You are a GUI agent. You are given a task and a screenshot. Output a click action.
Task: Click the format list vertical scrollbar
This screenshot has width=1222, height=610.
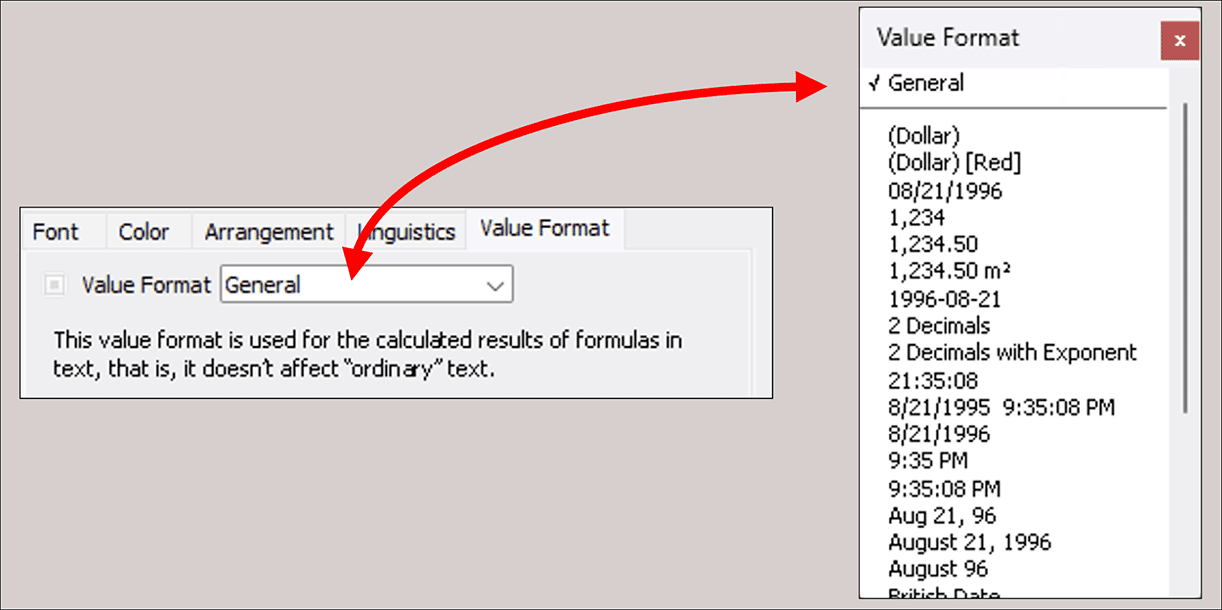tap(1185, 258)
